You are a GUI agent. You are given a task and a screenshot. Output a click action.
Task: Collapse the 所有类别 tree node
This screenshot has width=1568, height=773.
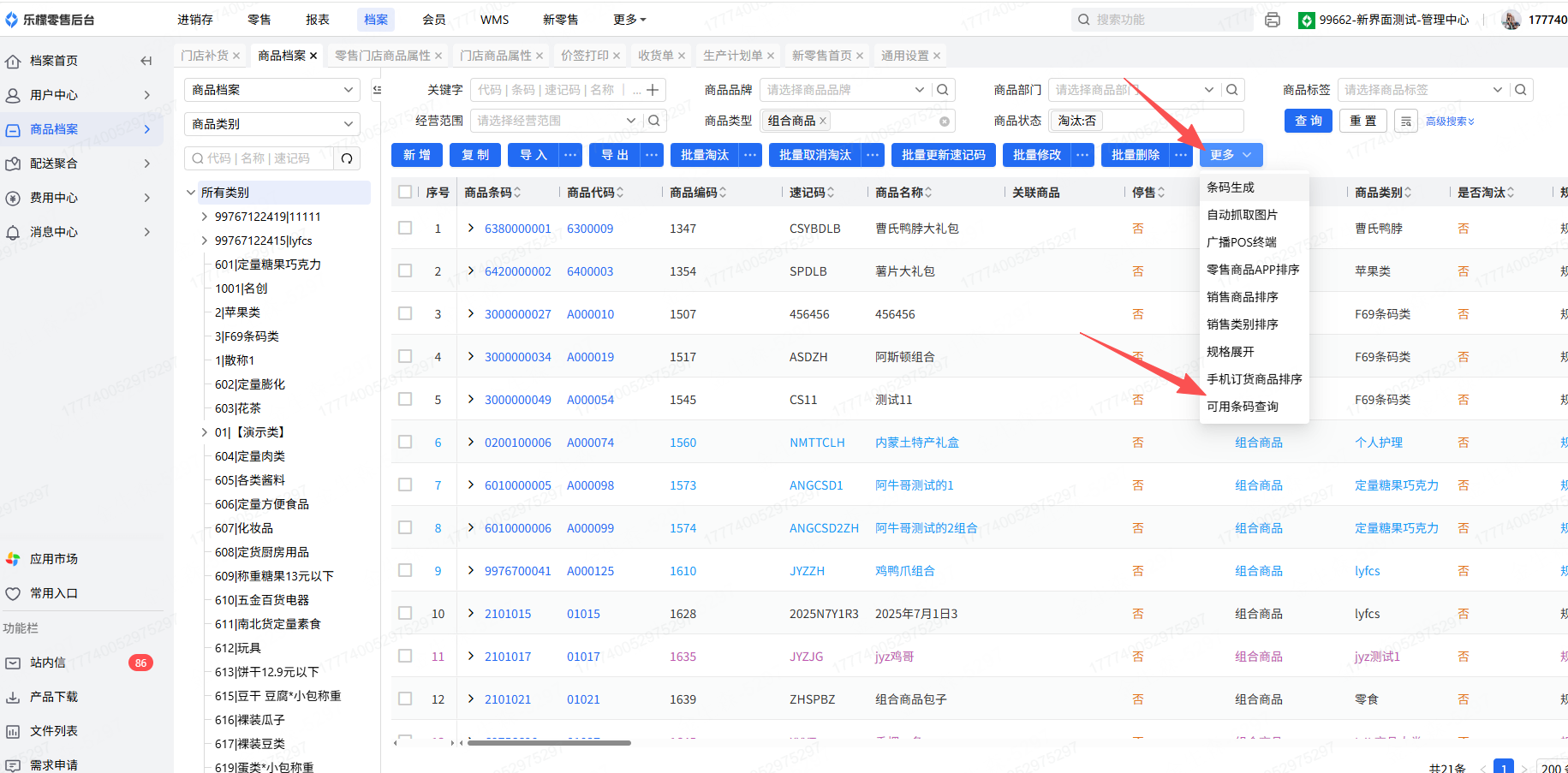(x=191, y=193)
